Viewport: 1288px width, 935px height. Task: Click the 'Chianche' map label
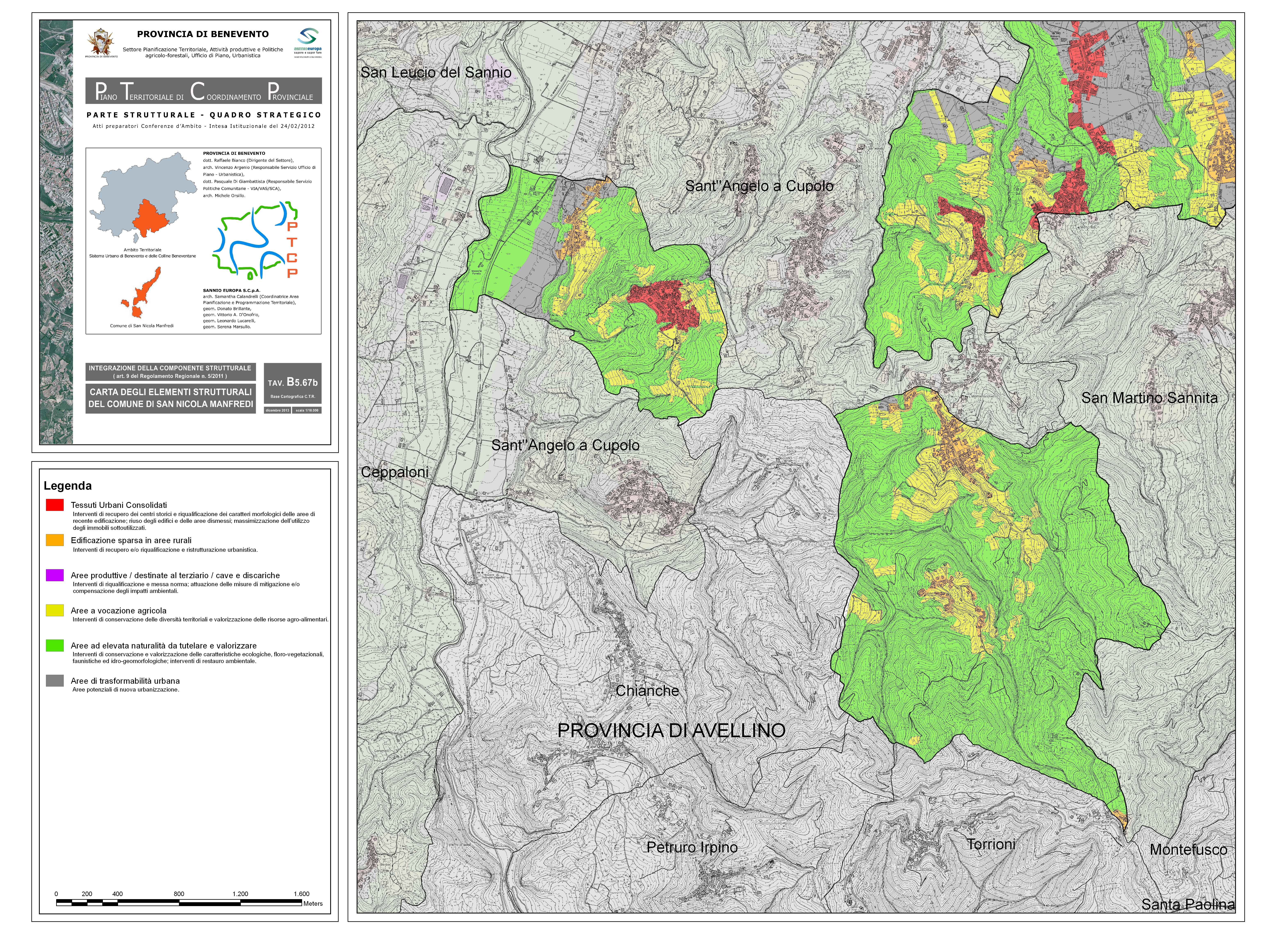(647, 691)
